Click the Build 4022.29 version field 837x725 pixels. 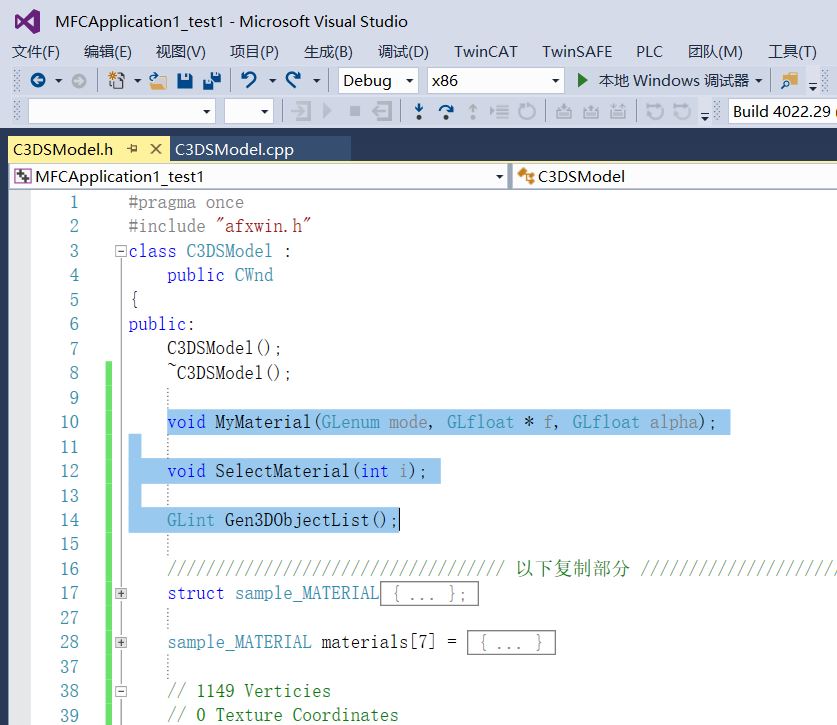pyautogui.click(x=782, y=112)
